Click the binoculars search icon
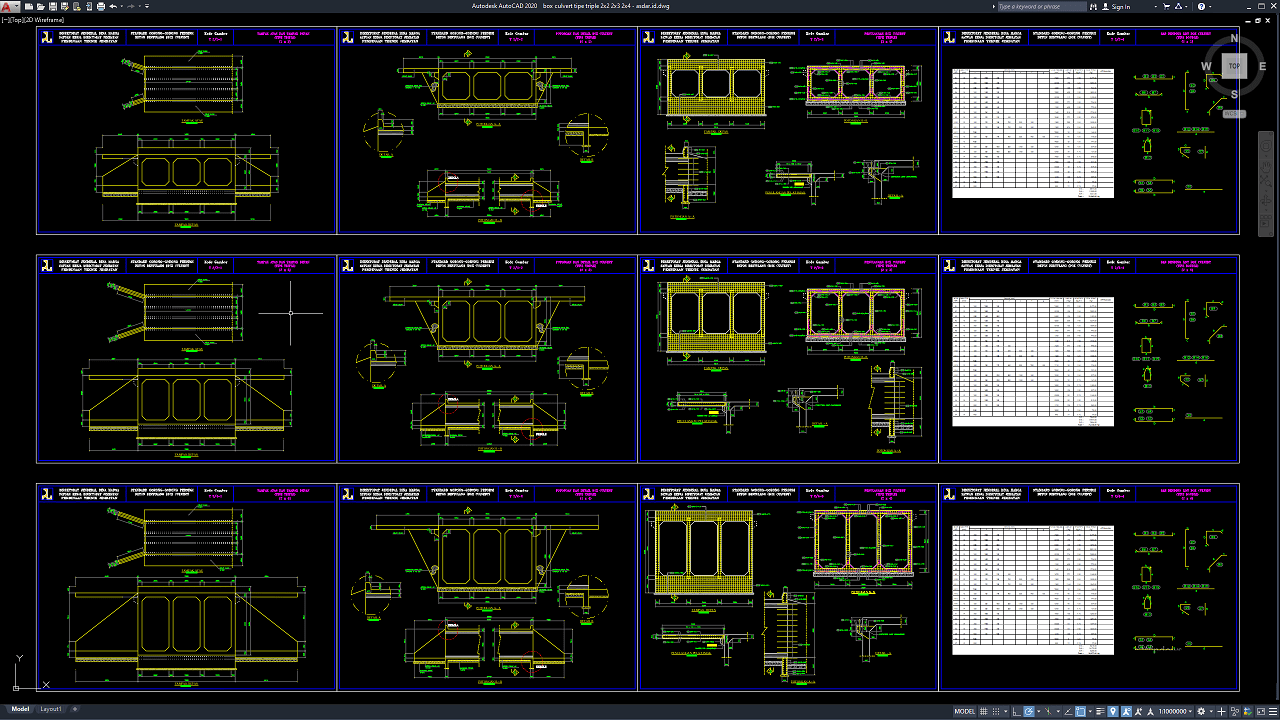The height and width of the screenshot is (720, 1280). coord(1093,6)
